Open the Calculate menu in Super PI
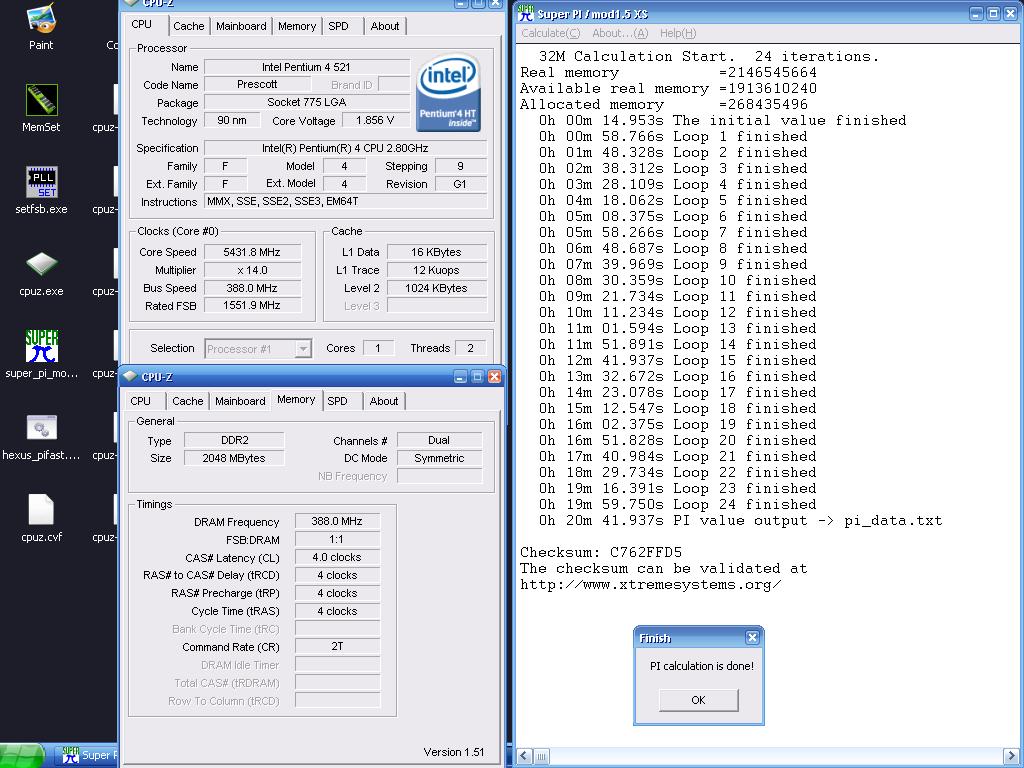Image resolution: width=1024 pixels, height=768 pixels. coord(551,33)
